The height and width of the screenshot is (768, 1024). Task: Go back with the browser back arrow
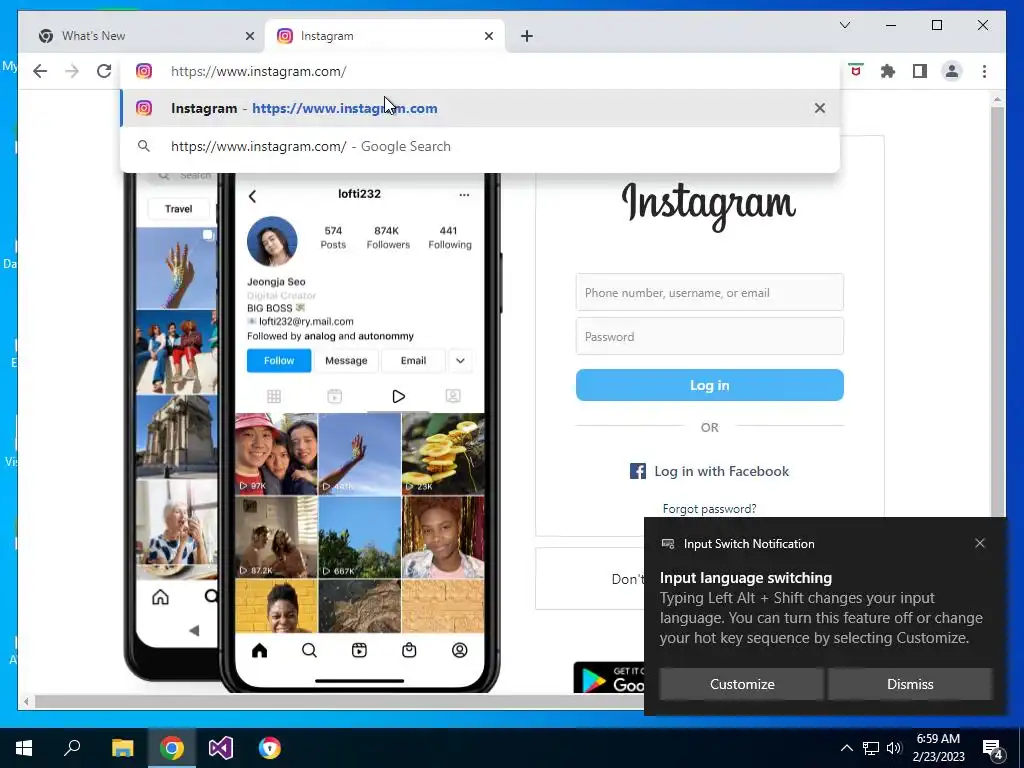40,71
